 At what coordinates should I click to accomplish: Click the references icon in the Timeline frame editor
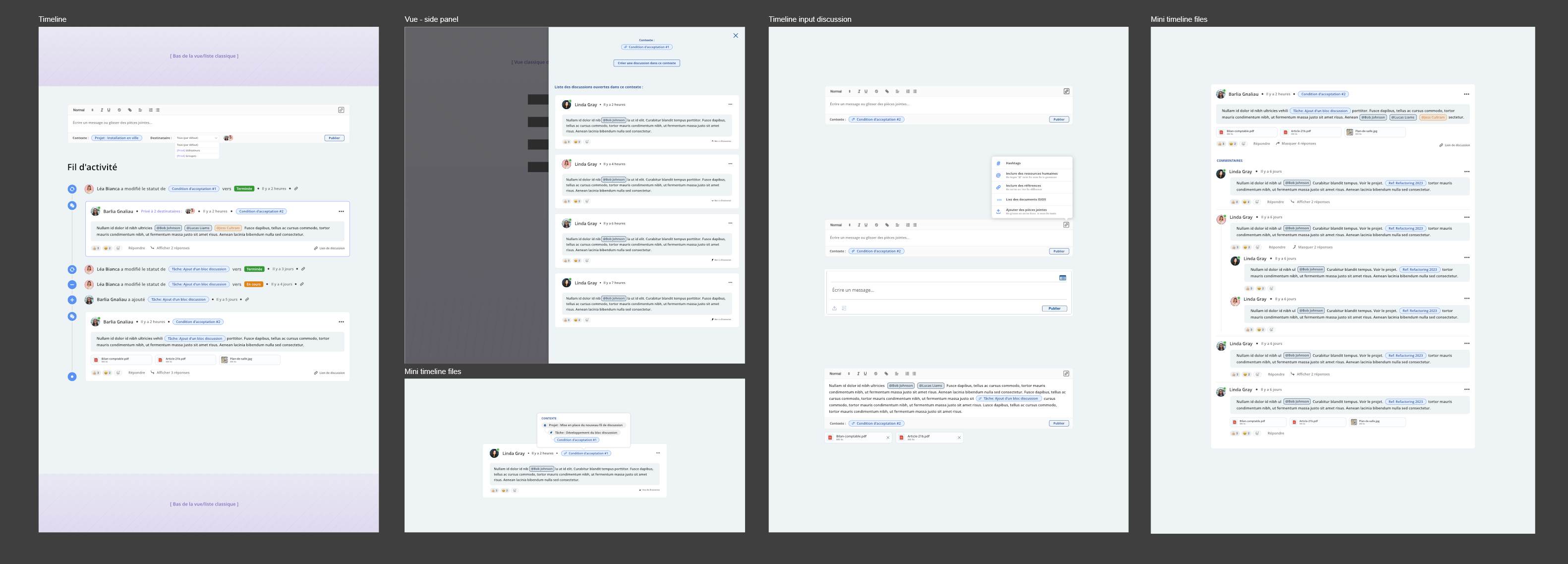point(341,110)
